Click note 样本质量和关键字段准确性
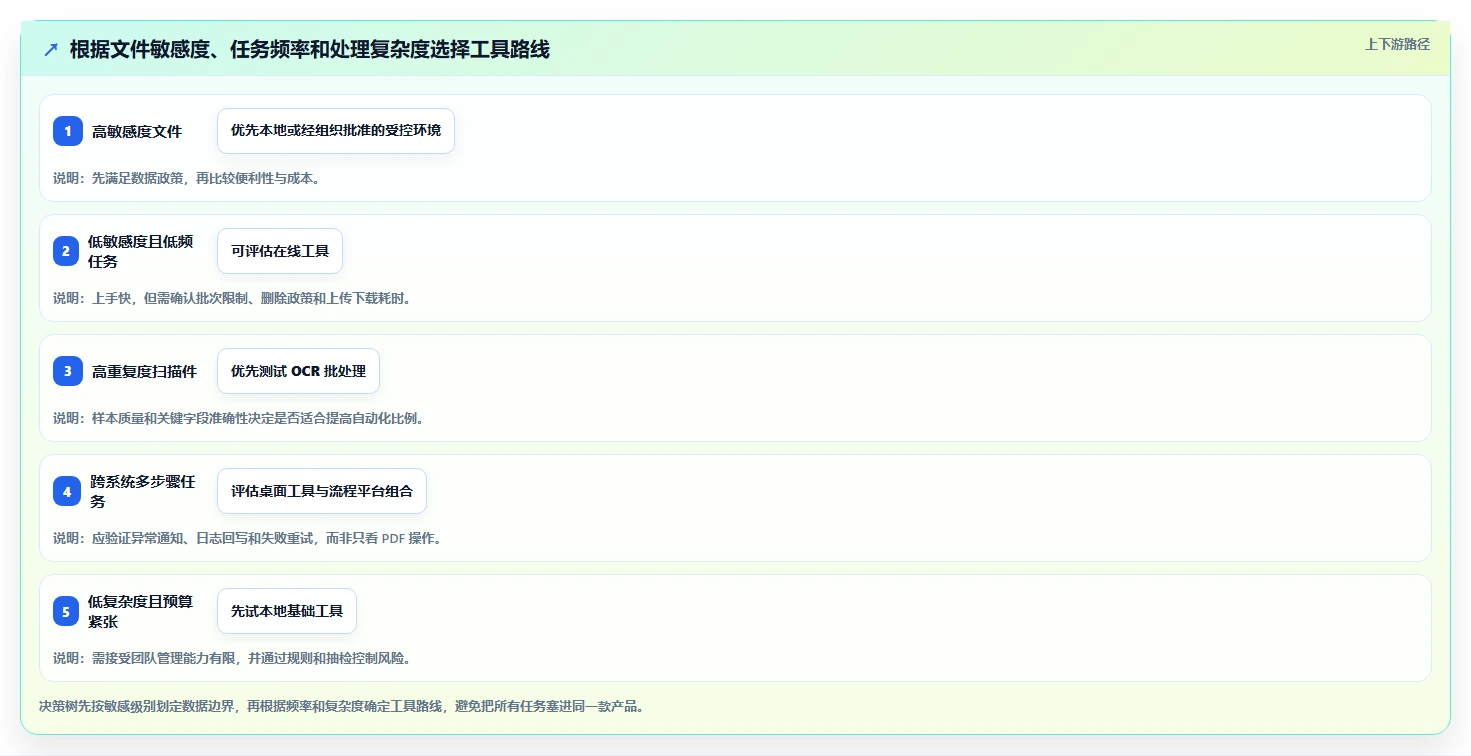This screenshot has height=756, width=1471. 239,418
